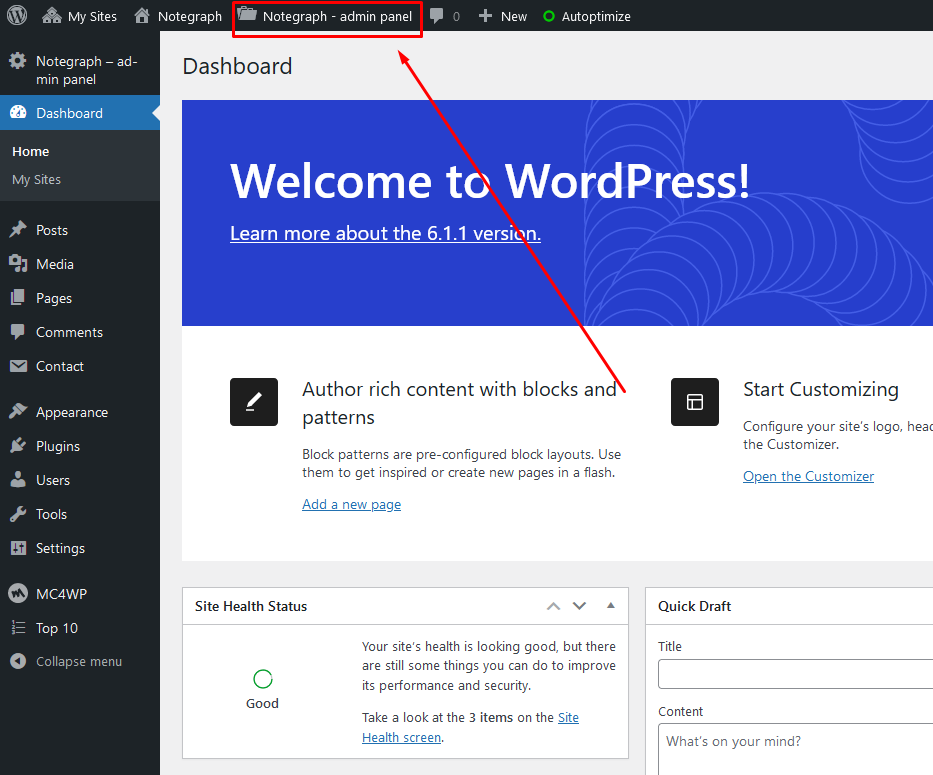Open the New content menu
Viewport: 933px width, 775px height.
click(x=502, y=16)
